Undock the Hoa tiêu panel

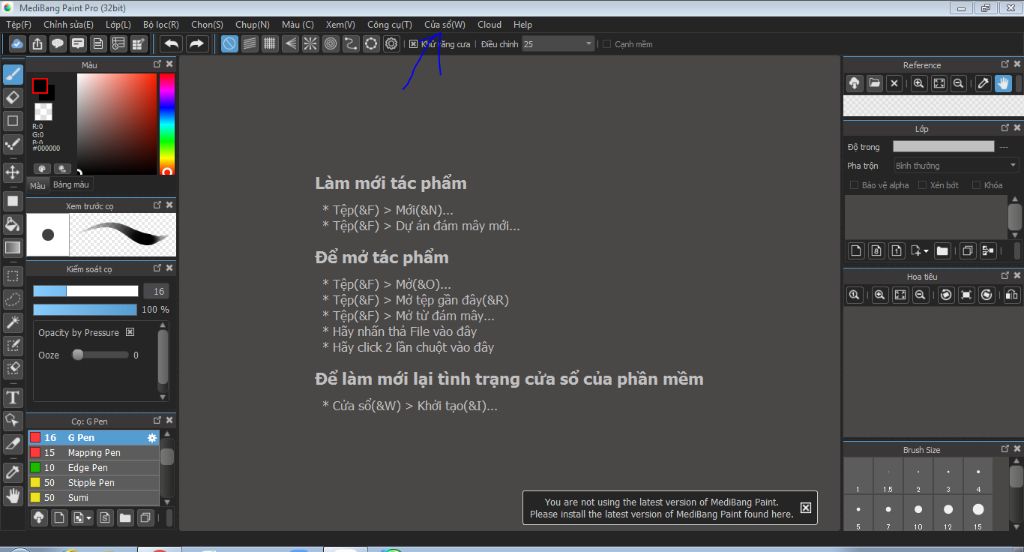tap(1004, 276)
